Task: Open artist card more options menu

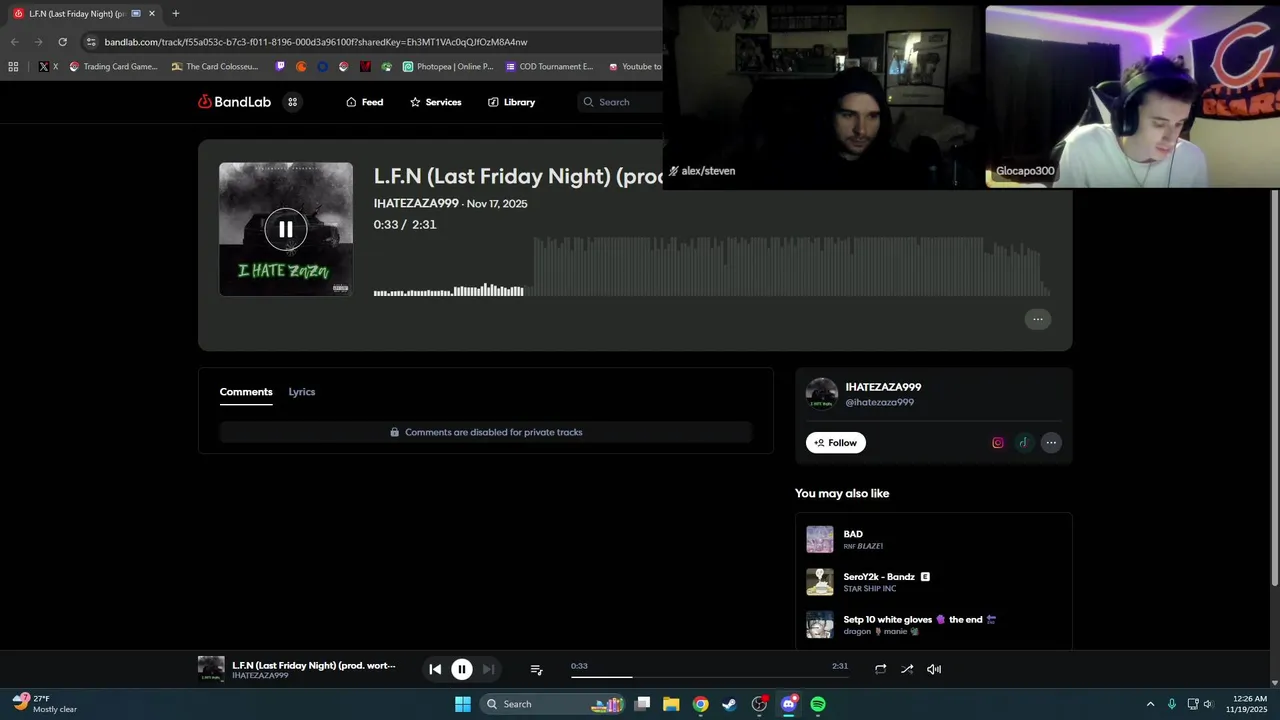Action: (x=1051, y=443)
